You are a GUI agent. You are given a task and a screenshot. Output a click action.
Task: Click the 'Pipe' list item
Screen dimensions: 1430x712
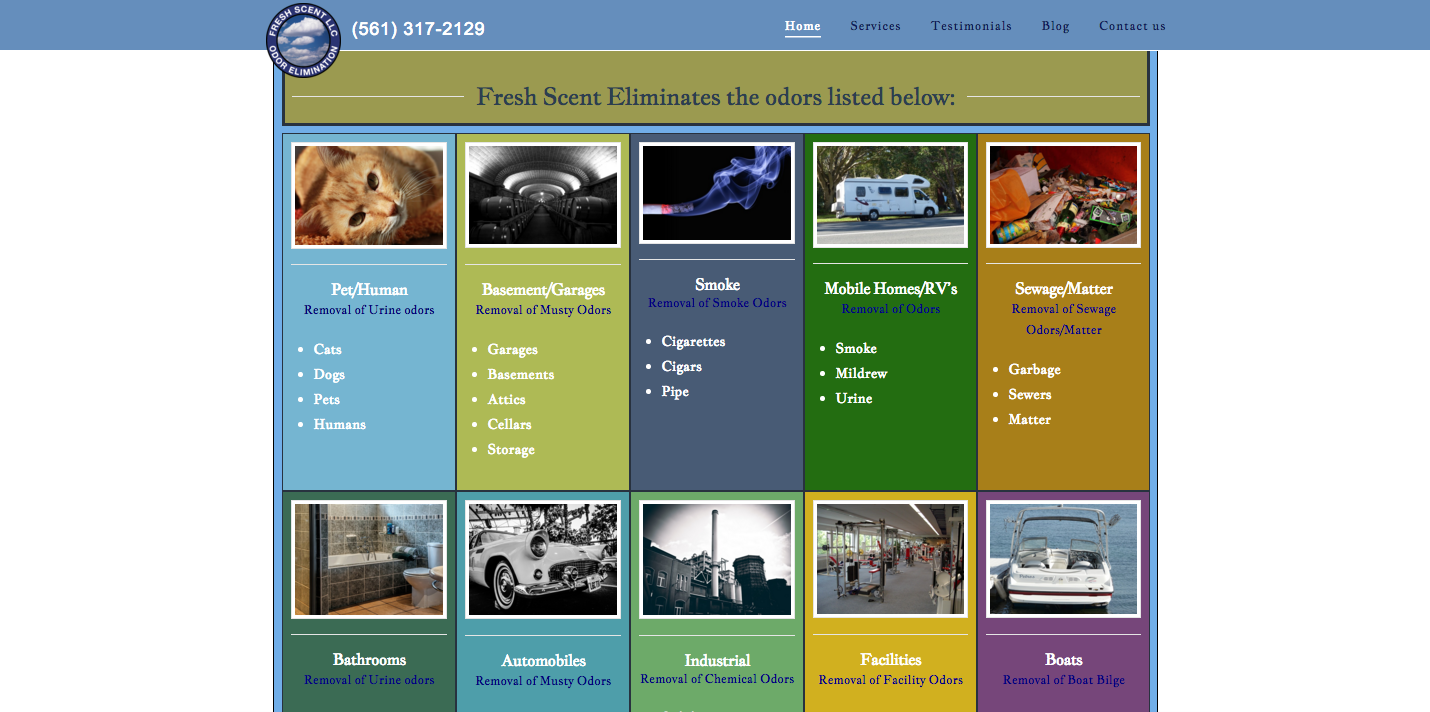tap(675, 392)
